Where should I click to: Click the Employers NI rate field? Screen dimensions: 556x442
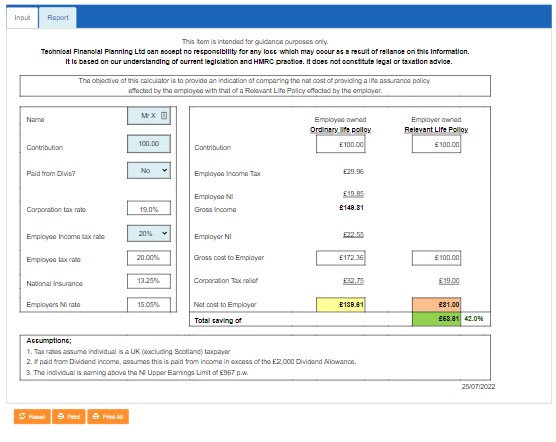tap(149, 304)
